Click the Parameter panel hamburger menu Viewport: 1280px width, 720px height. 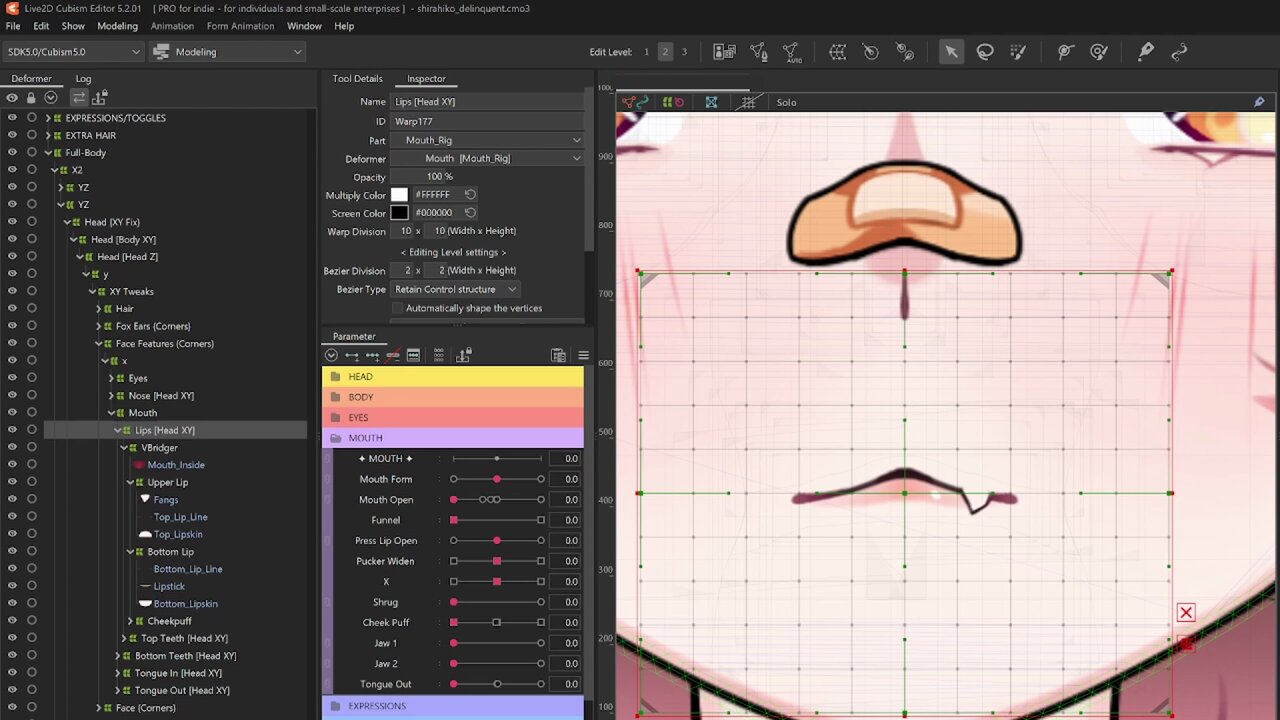(583, 355)
